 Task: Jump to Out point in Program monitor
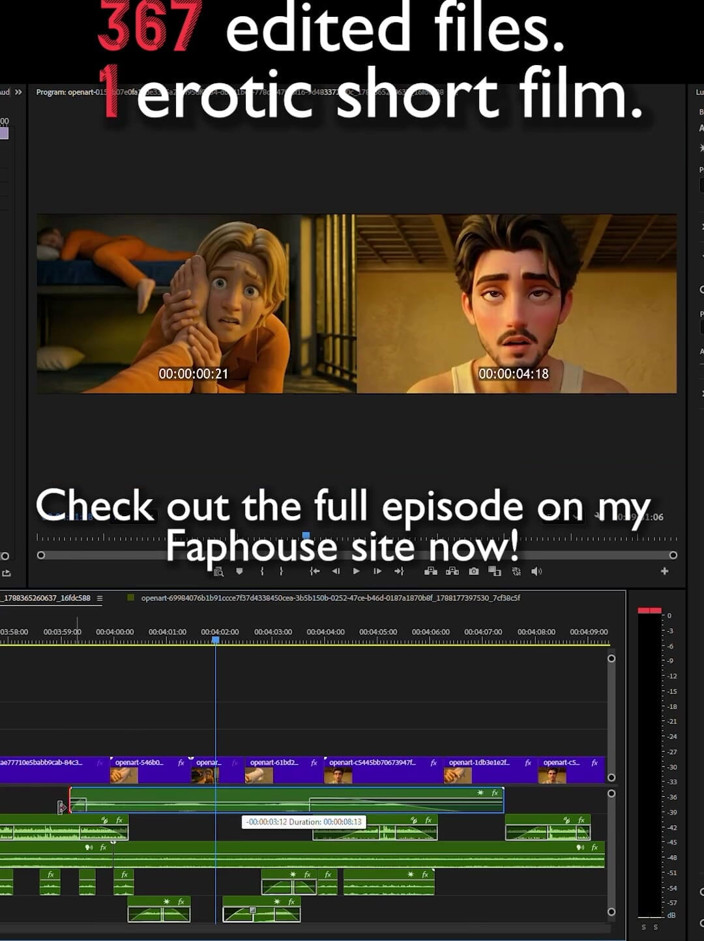click(399, 571)
